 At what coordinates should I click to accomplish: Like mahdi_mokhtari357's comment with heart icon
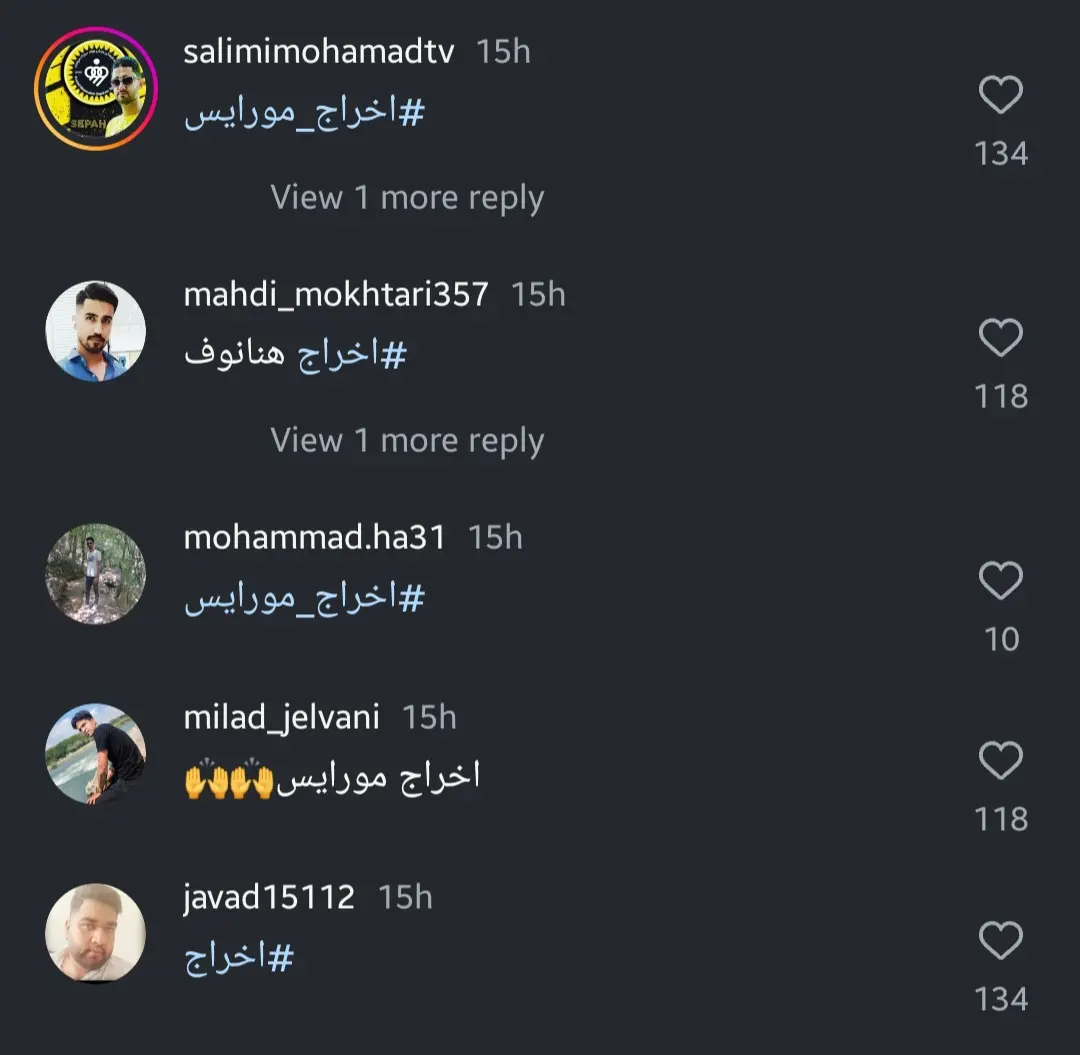[x=1000, y=338]
